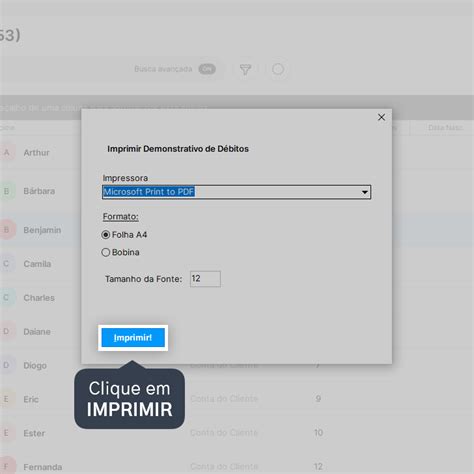Viewport: 474px width, 474px height.
Task: Select Arthur in the client list
Action: coord(36,153)
